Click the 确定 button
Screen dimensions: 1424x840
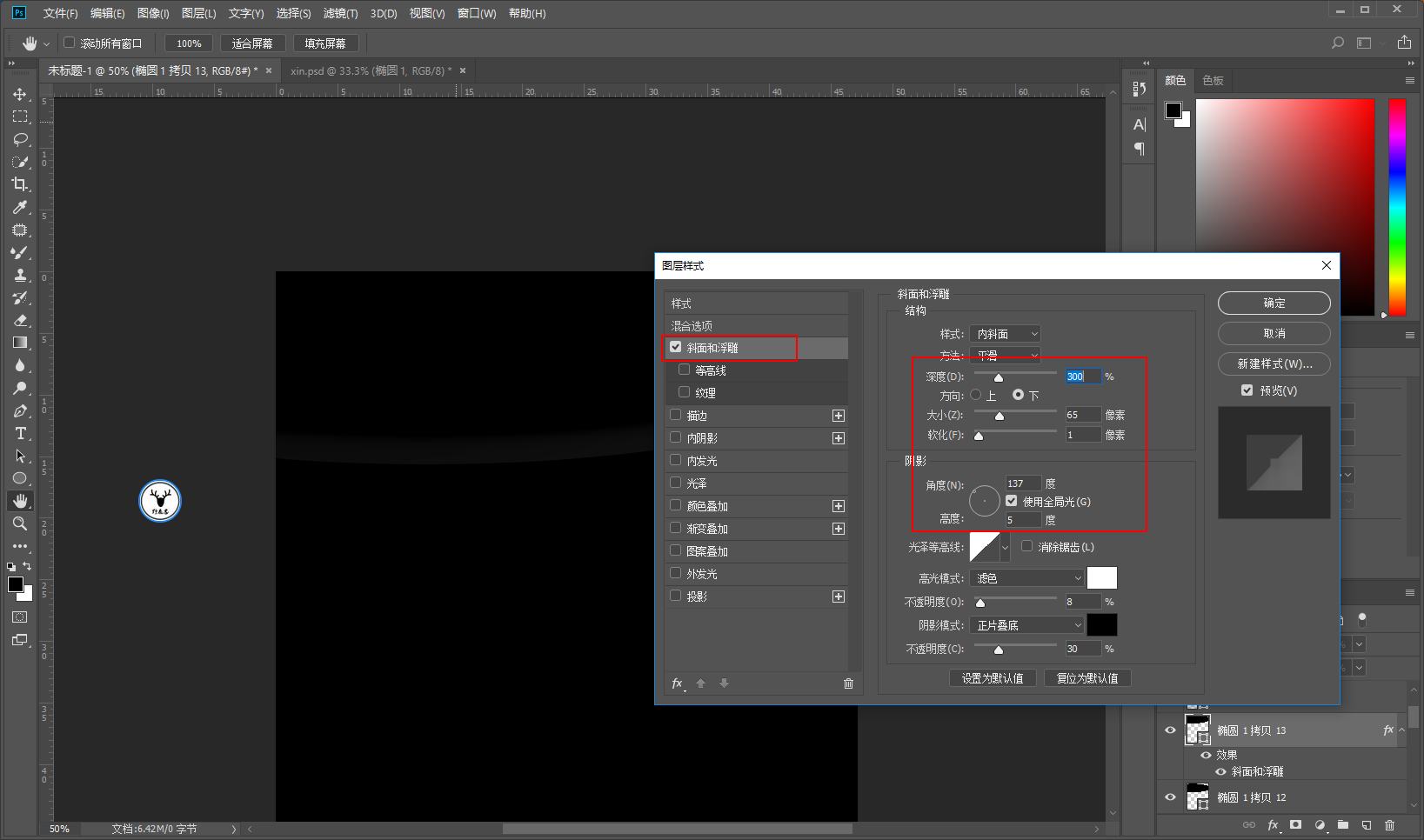(1274, 303)
